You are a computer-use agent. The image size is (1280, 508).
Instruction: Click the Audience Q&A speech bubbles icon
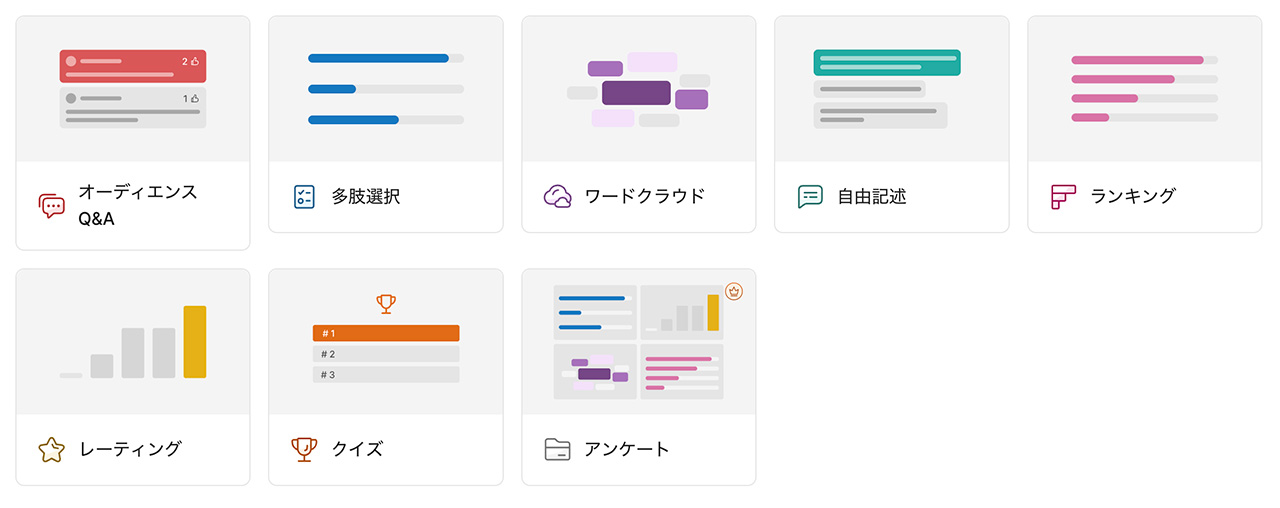(x=52, y=206)
